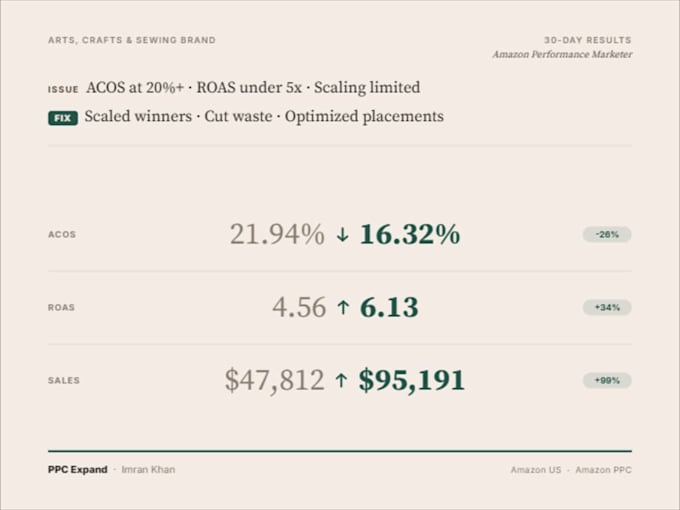Click the new ACOS value 16.32%
Screen dimensions: 680x510
(410, 235)
